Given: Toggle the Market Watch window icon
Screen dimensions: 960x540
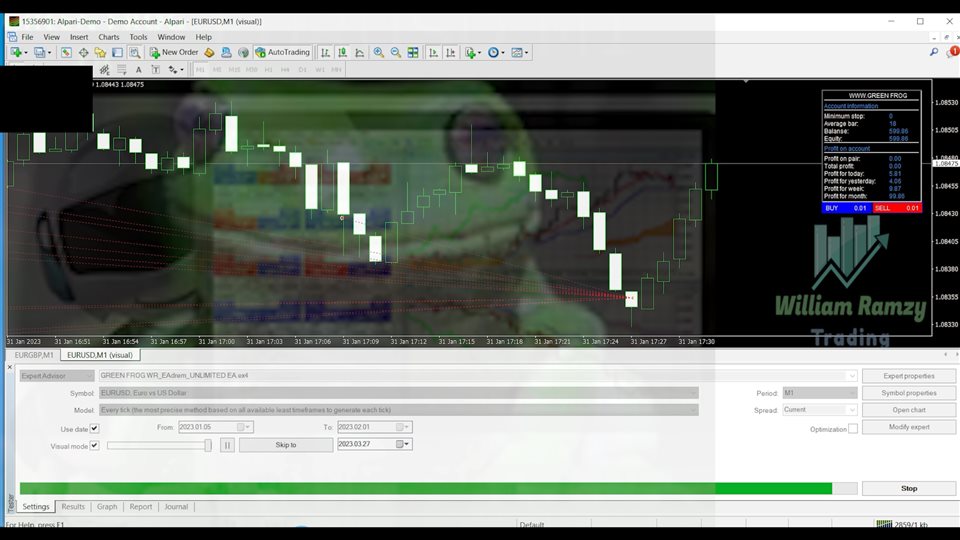Looking at the screenshot, I should (x=66, y=53).
